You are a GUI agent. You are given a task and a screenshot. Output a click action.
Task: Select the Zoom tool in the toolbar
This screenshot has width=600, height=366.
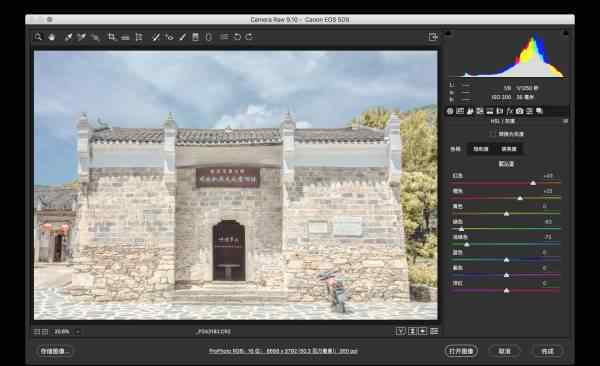[38, 37]
